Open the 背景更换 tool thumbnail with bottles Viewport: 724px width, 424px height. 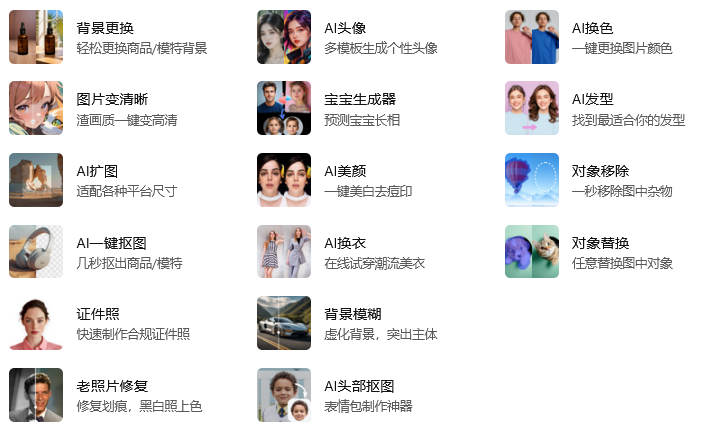click(36, 37)
